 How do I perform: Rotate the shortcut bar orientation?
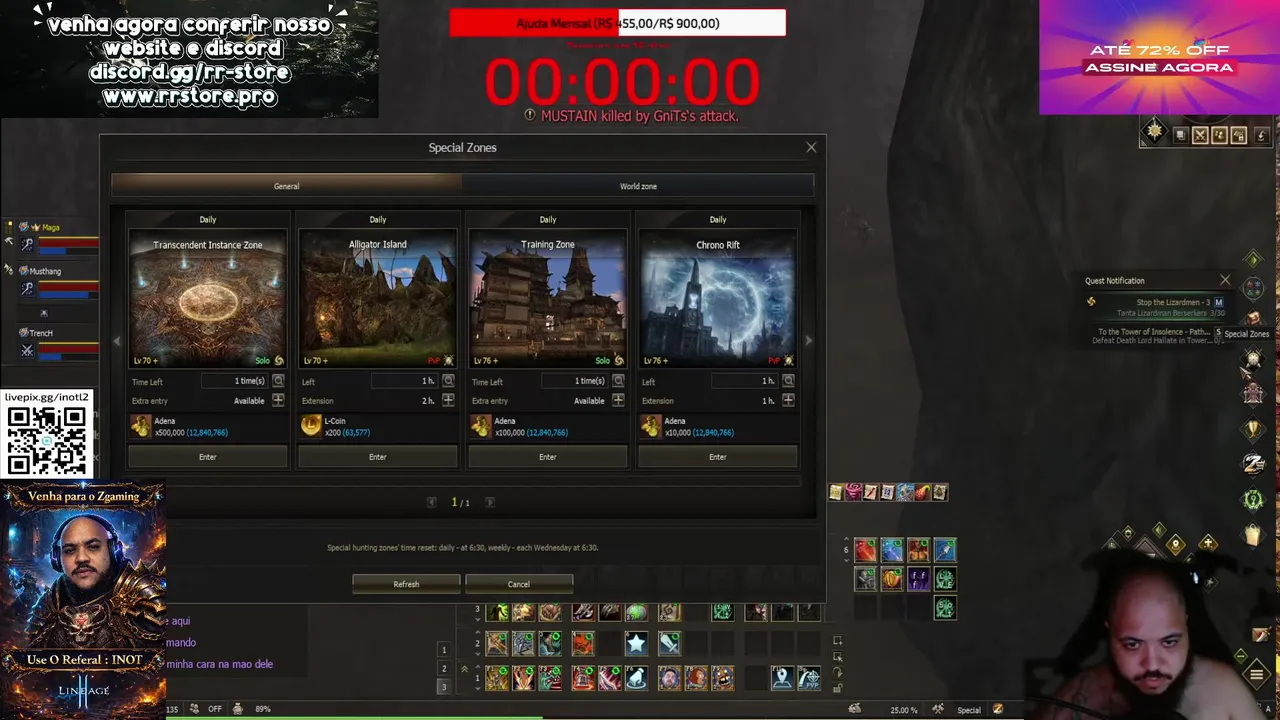click(x=837, y=673)
